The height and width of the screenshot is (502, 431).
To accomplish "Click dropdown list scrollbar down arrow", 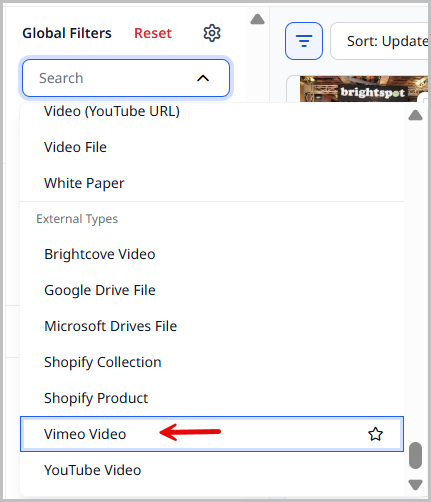I will click(415, 485).
